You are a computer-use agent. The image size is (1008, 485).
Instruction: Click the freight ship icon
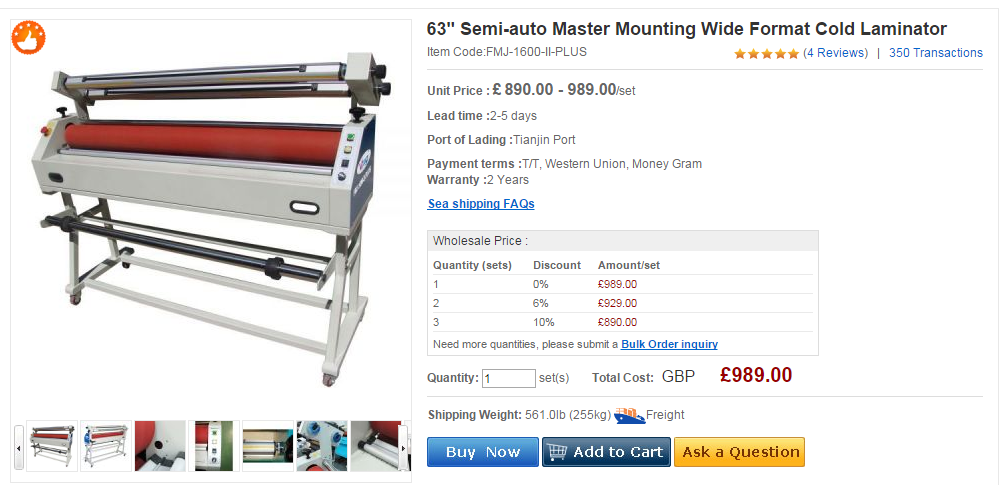click(x=629, y=415)
